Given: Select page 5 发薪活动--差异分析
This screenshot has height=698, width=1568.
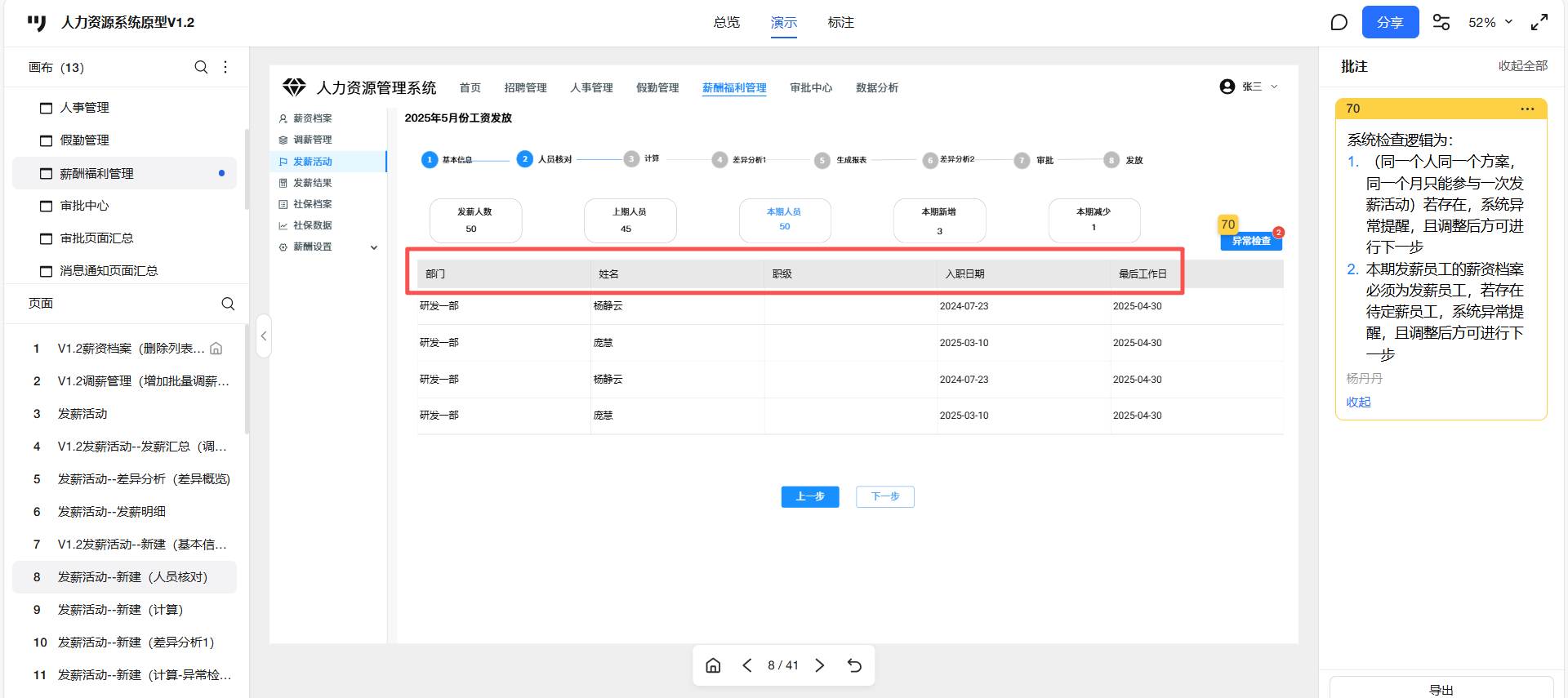Looking at the screenshot, I should [x=144, y=479].
